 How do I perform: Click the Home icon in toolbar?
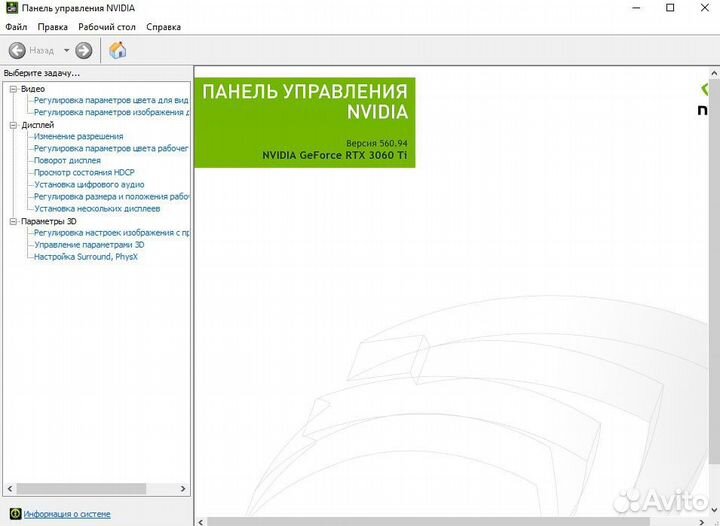117,50
